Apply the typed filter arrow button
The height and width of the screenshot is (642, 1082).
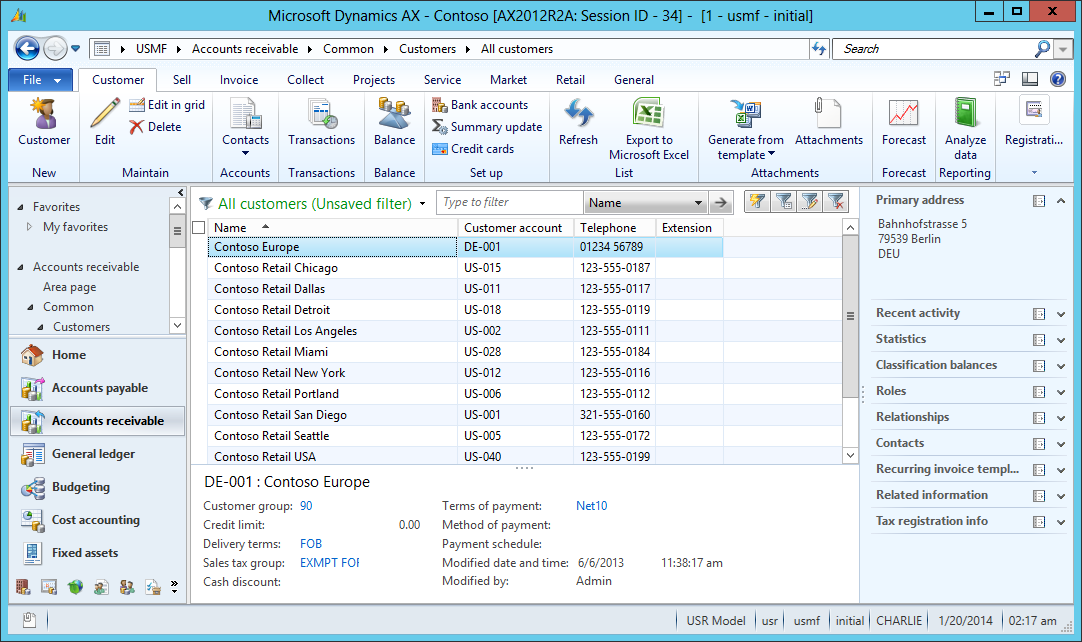(720, 203)
